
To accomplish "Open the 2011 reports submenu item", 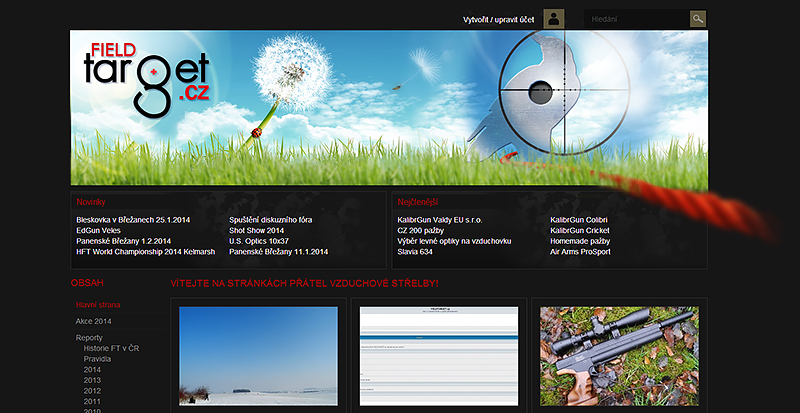I will point(92,401).
